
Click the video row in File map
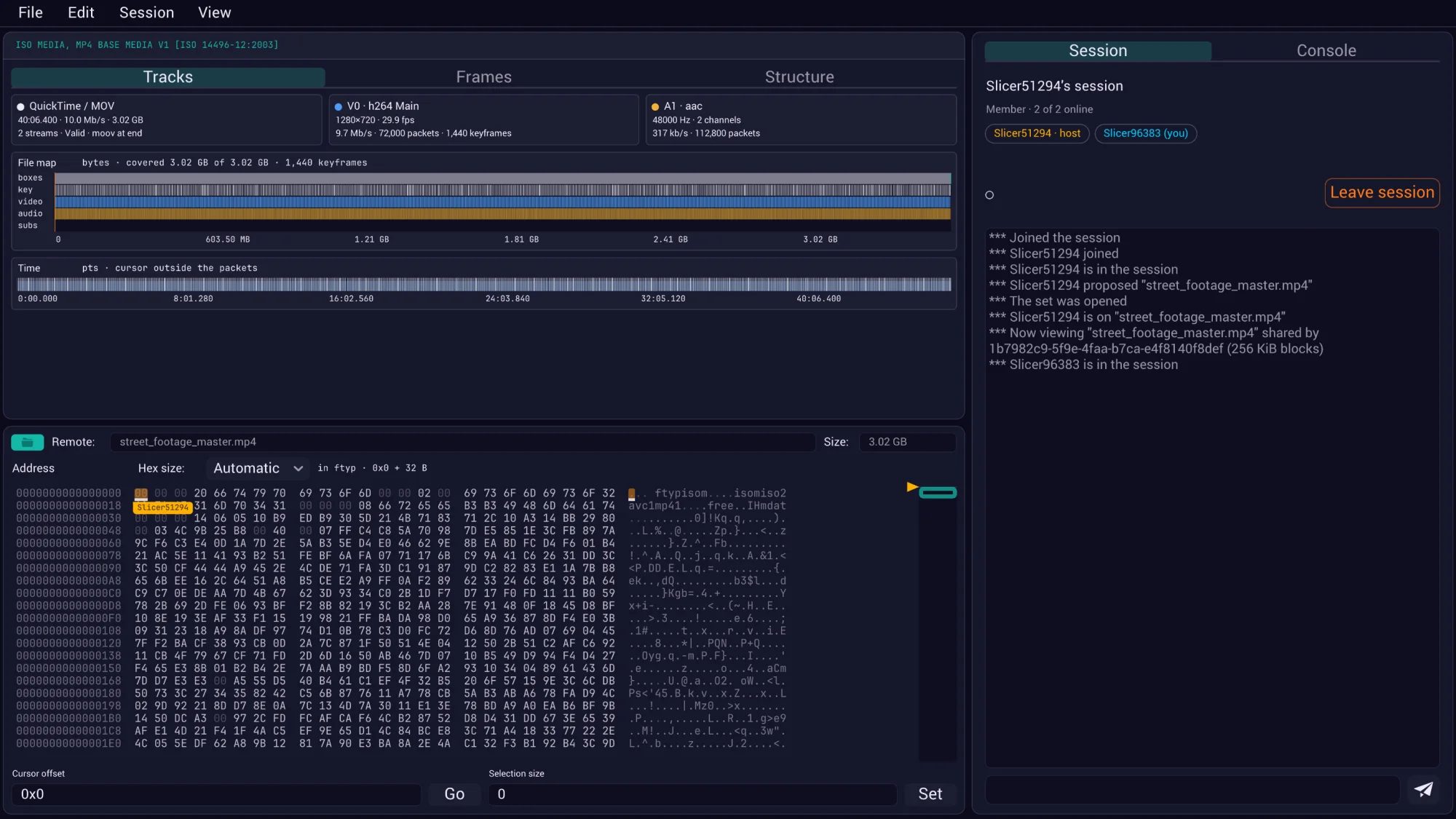tap(502, 202)
